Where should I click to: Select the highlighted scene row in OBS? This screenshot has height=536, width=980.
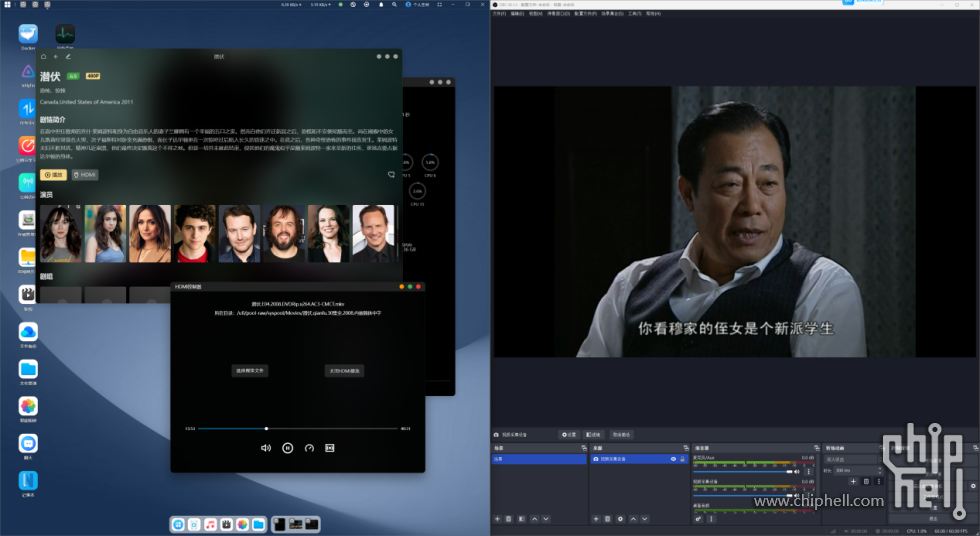[539, 459]
